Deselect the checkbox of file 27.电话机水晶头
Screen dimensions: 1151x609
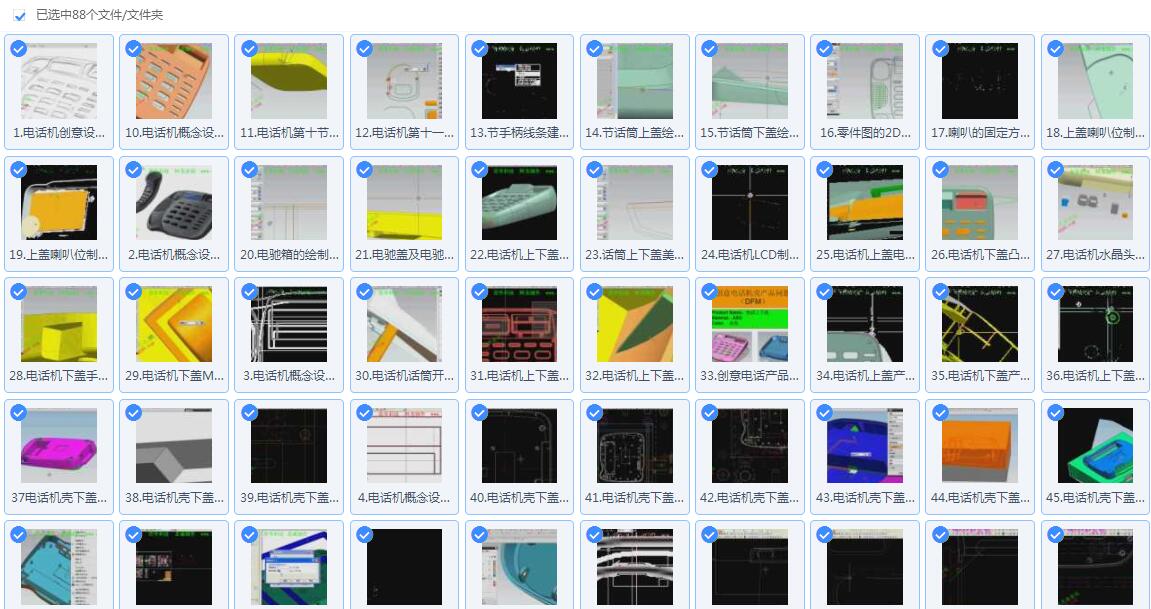[x=1056, y=171]
